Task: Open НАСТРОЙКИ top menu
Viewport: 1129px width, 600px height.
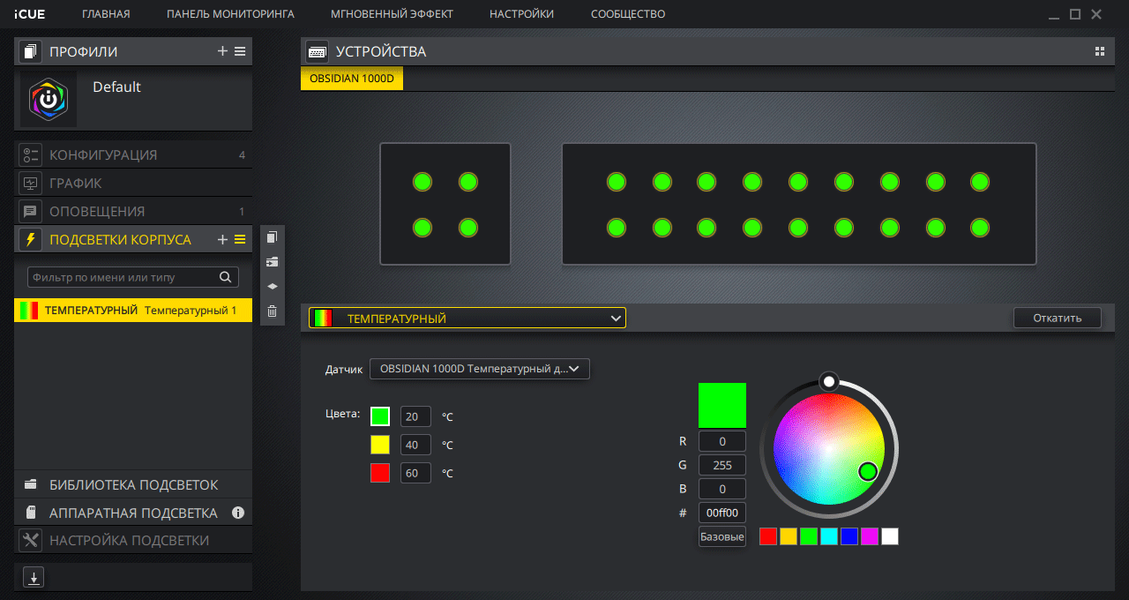Action: [521, 14]
